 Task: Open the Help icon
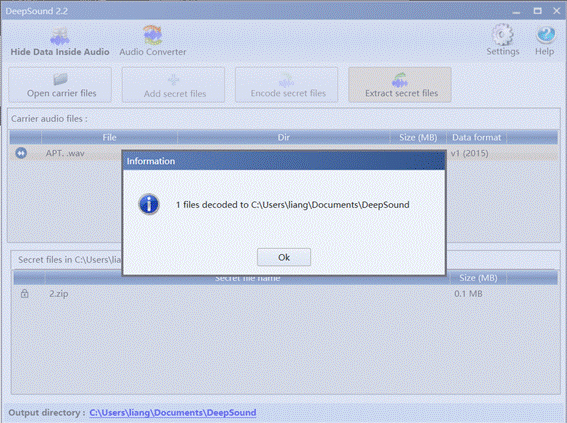coord(545,40)
